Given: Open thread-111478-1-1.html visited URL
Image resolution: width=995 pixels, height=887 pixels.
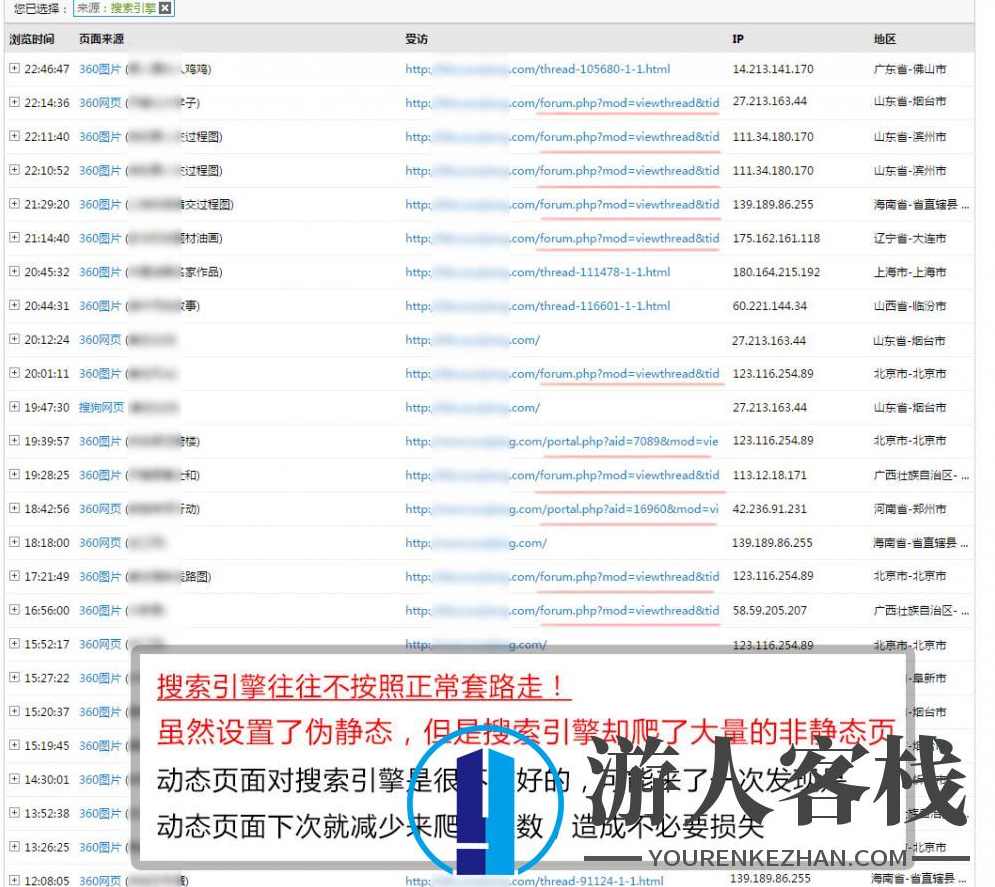Looking at the screenshot, I should point(540,272).
